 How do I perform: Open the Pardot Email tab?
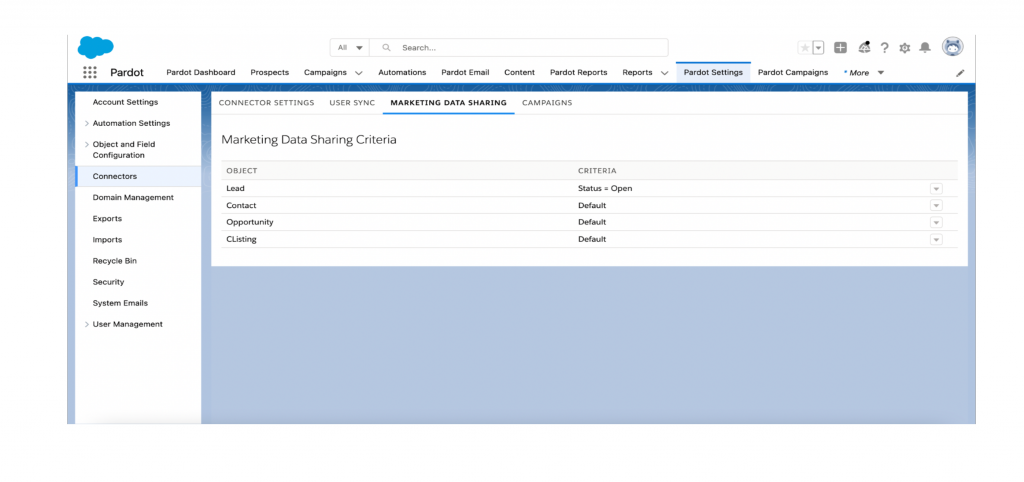pos(465,72)
